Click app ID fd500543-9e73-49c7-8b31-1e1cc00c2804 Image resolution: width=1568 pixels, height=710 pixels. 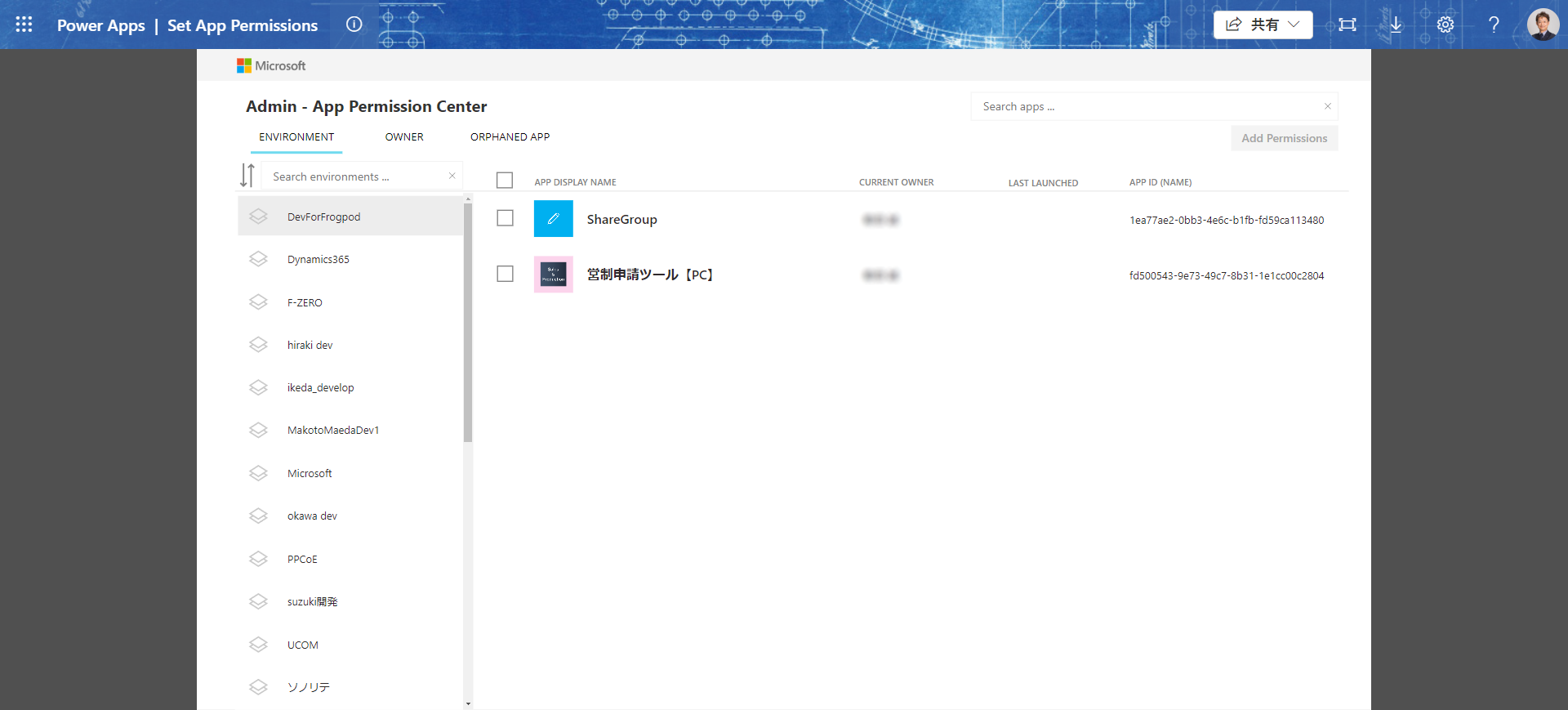(x=1227, y=275)
